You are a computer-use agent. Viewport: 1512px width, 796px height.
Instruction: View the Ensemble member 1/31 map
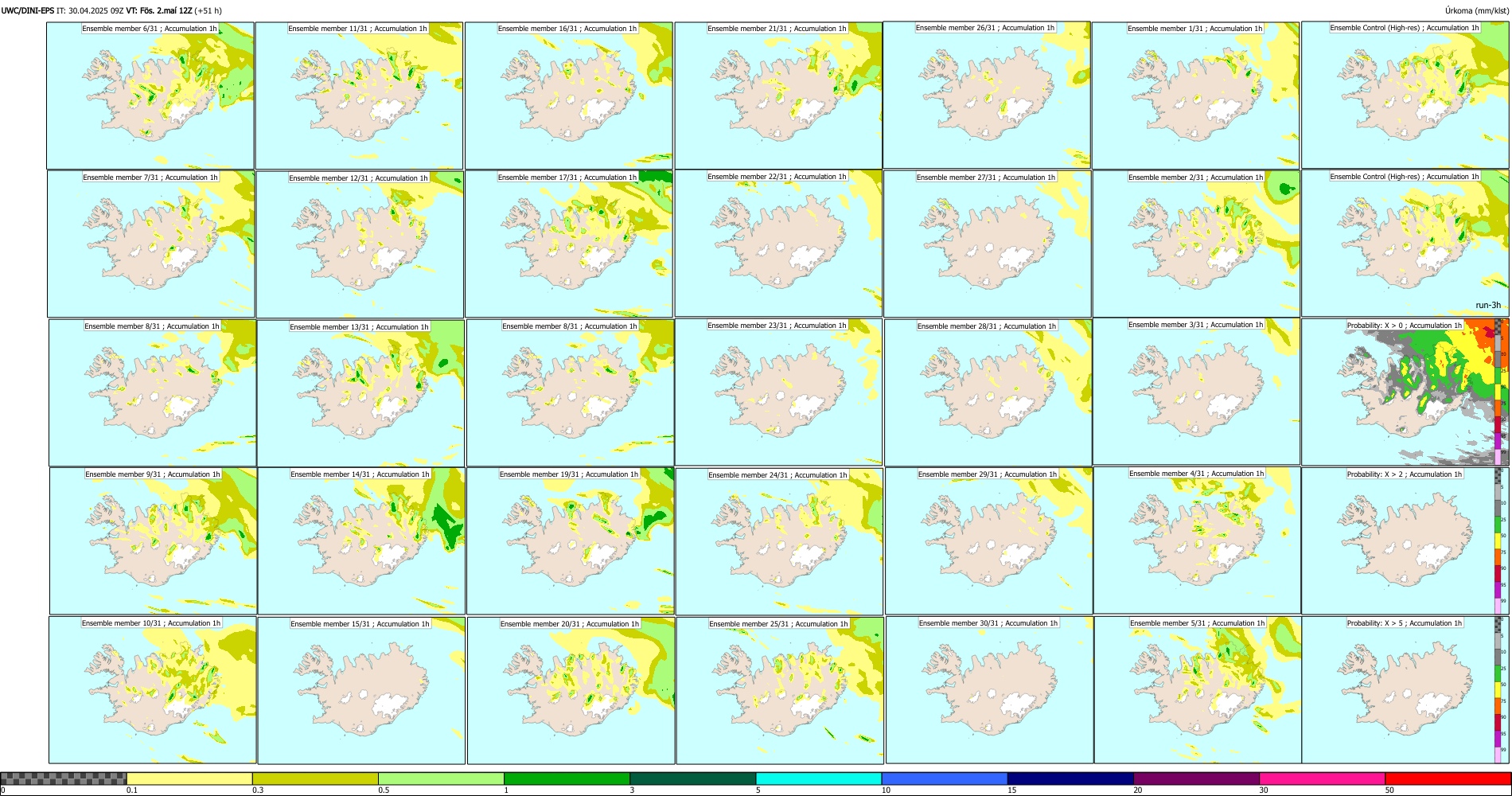tap(1195, 96)
